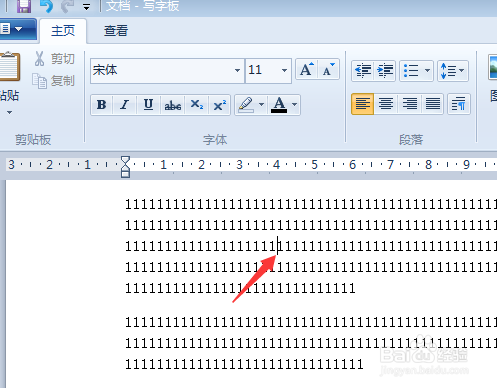Start a bulleted list
The height and width of the screenshot is (388, 497).
click(411, 71)
